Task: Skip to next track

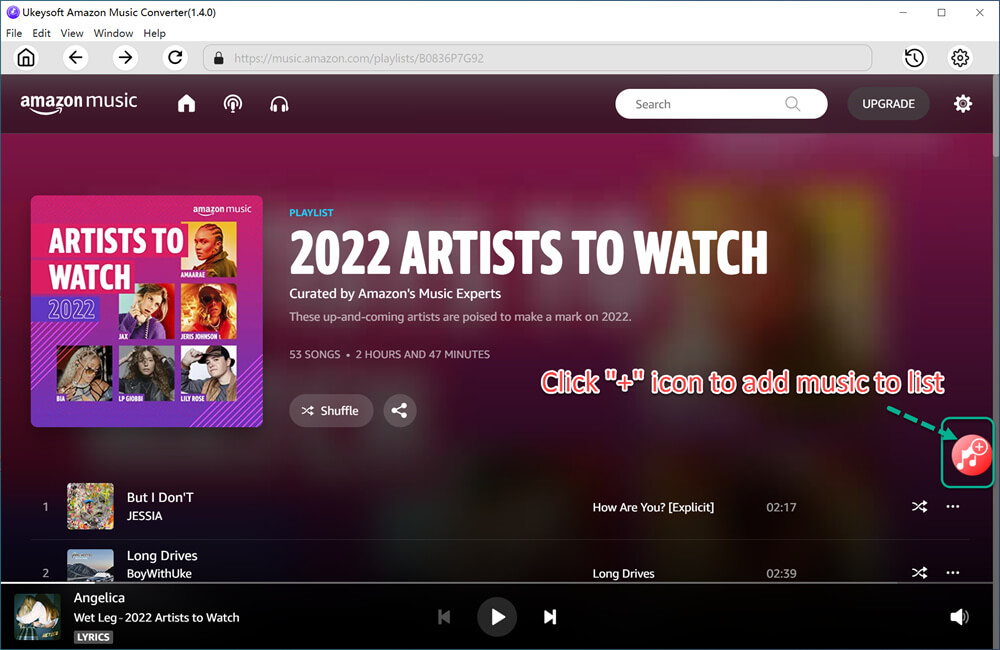Action: (x=550, y=617)
